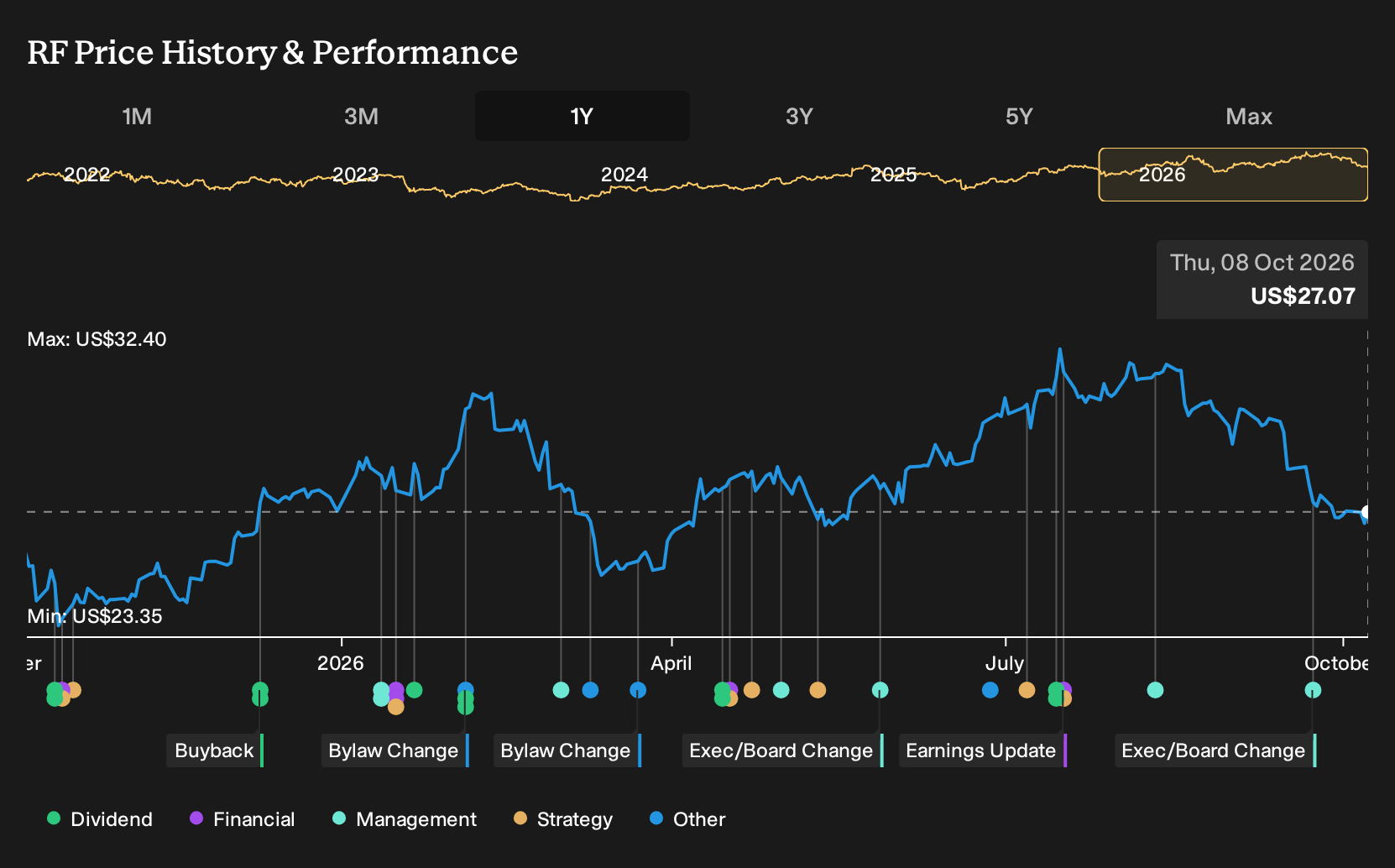Open the Exec/Board Change label nearest October
This screenshot has width=1395, height=868.
[1215, 750]
